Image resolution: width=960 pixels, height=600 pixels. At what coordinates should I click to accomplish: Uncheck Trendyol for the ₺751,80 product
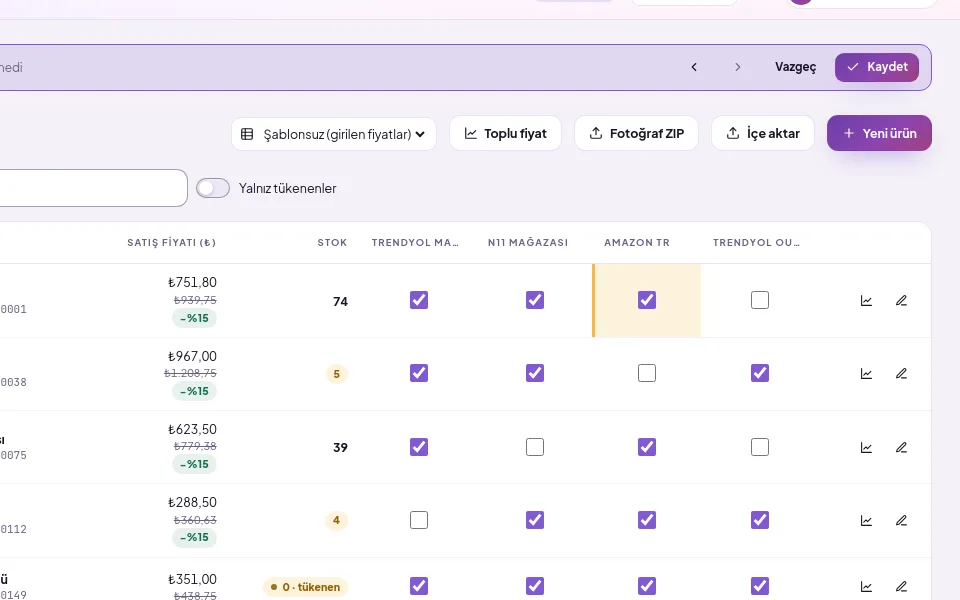419,300
